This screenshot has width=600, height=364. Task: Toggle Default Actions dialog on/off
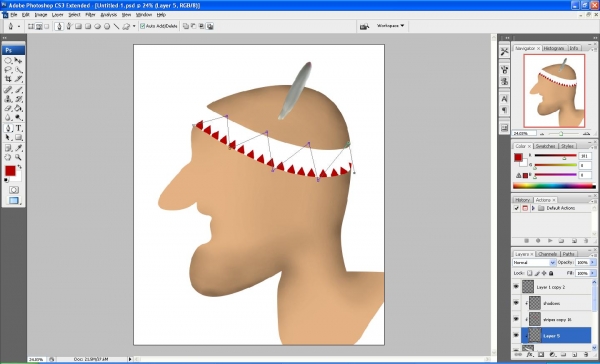pyautogui.click(x=525, y=208)
